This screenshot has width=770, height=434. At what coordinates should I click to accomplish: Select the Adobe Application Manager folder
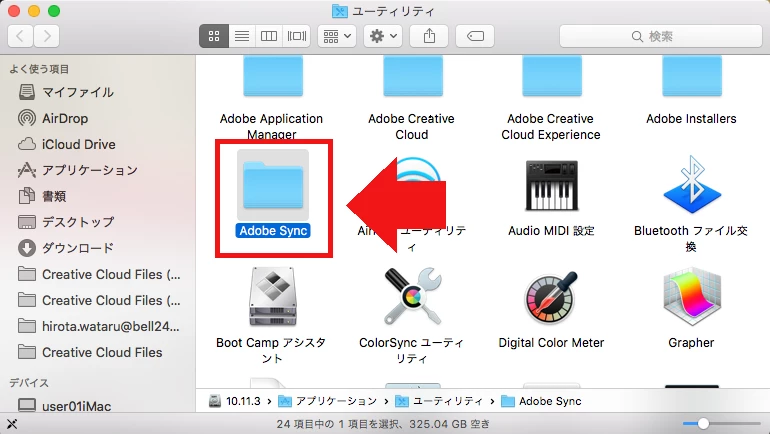coord(273,76)
